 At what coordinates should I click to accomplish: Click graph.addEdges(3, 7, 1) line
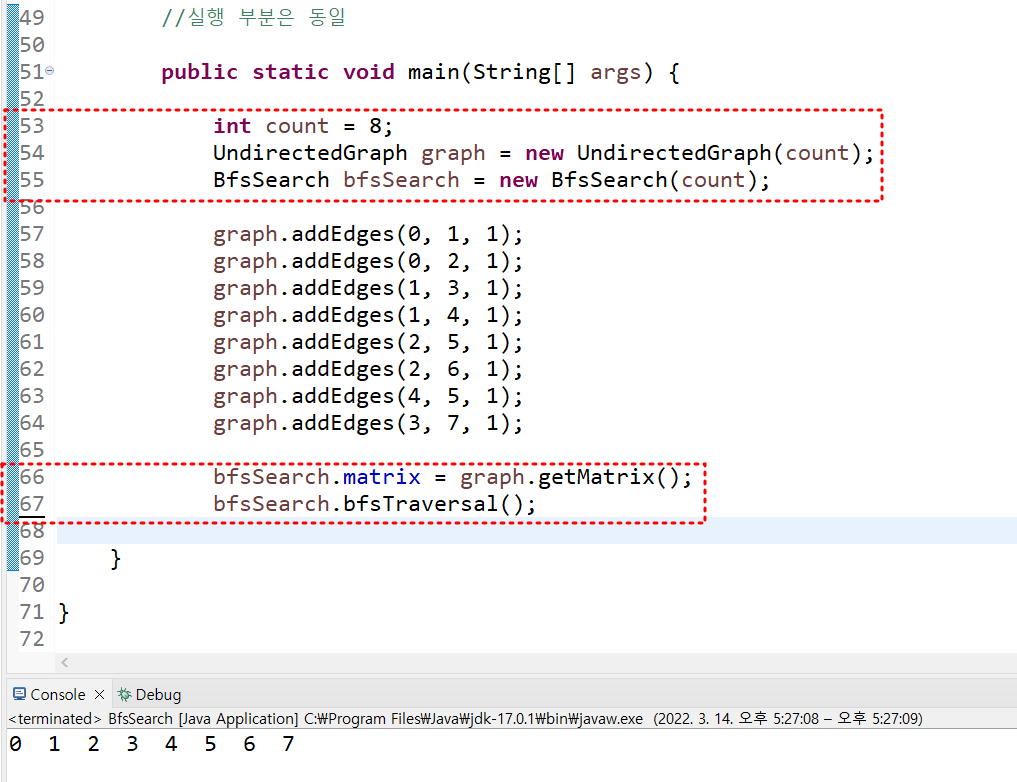click(368, 423)
